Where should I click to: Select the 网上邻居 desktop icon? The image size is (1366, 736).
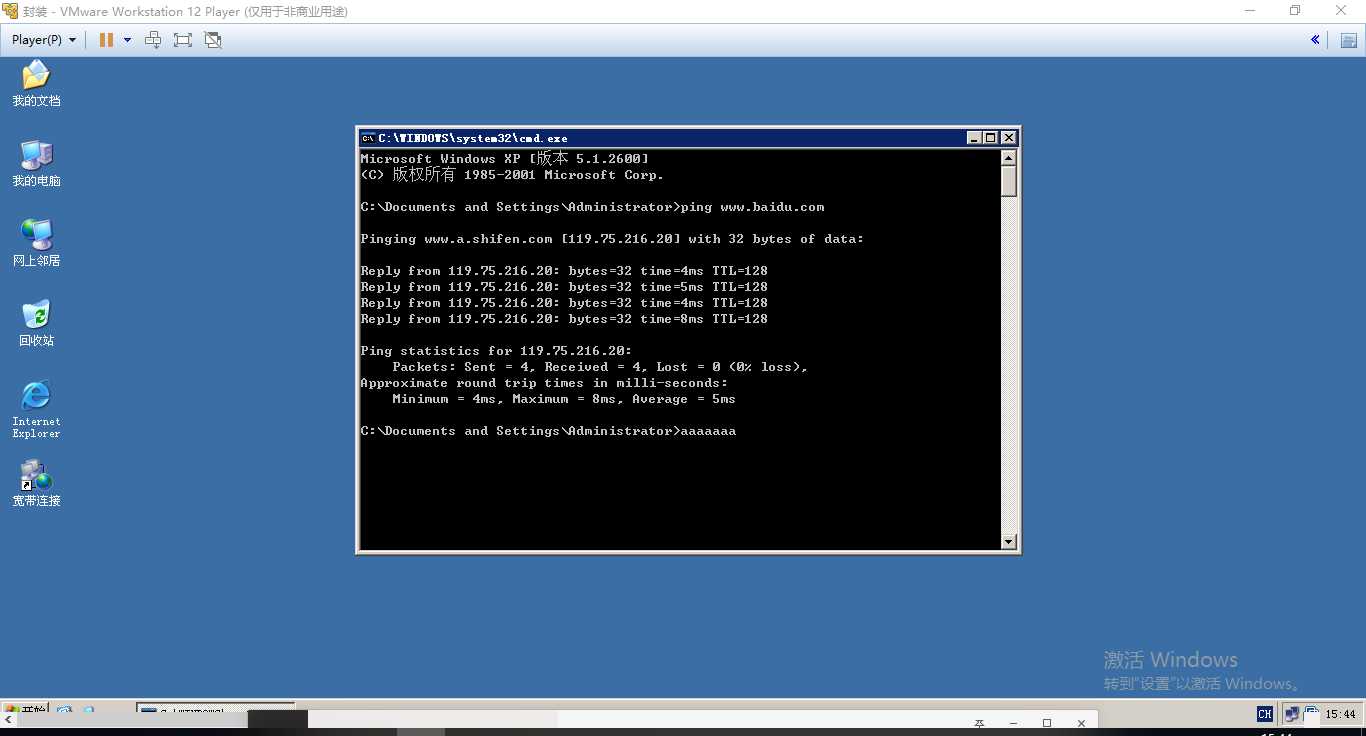click(x=36, y=244)
